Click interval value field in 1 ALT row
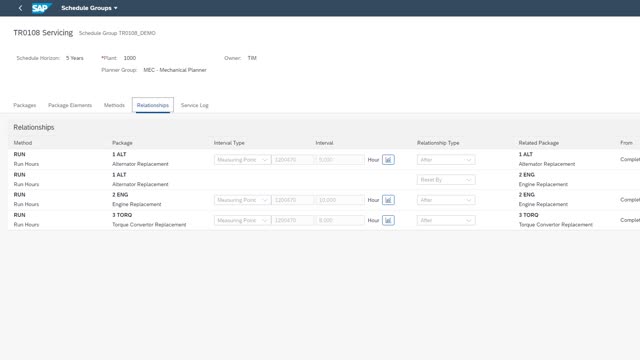 pyautogui.click(x=340, y=160)
